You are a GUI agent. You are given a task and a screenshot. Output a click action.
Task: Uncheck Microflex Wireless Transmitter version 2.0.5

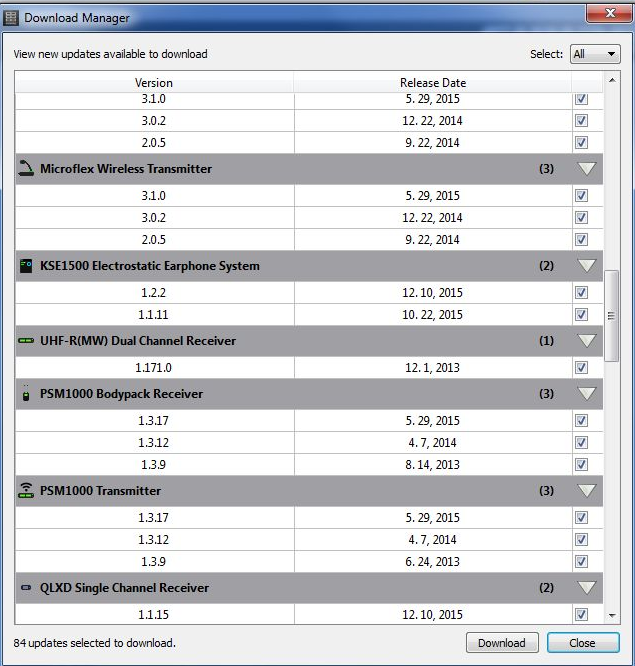pyautogui.click(x=581, y=240)
